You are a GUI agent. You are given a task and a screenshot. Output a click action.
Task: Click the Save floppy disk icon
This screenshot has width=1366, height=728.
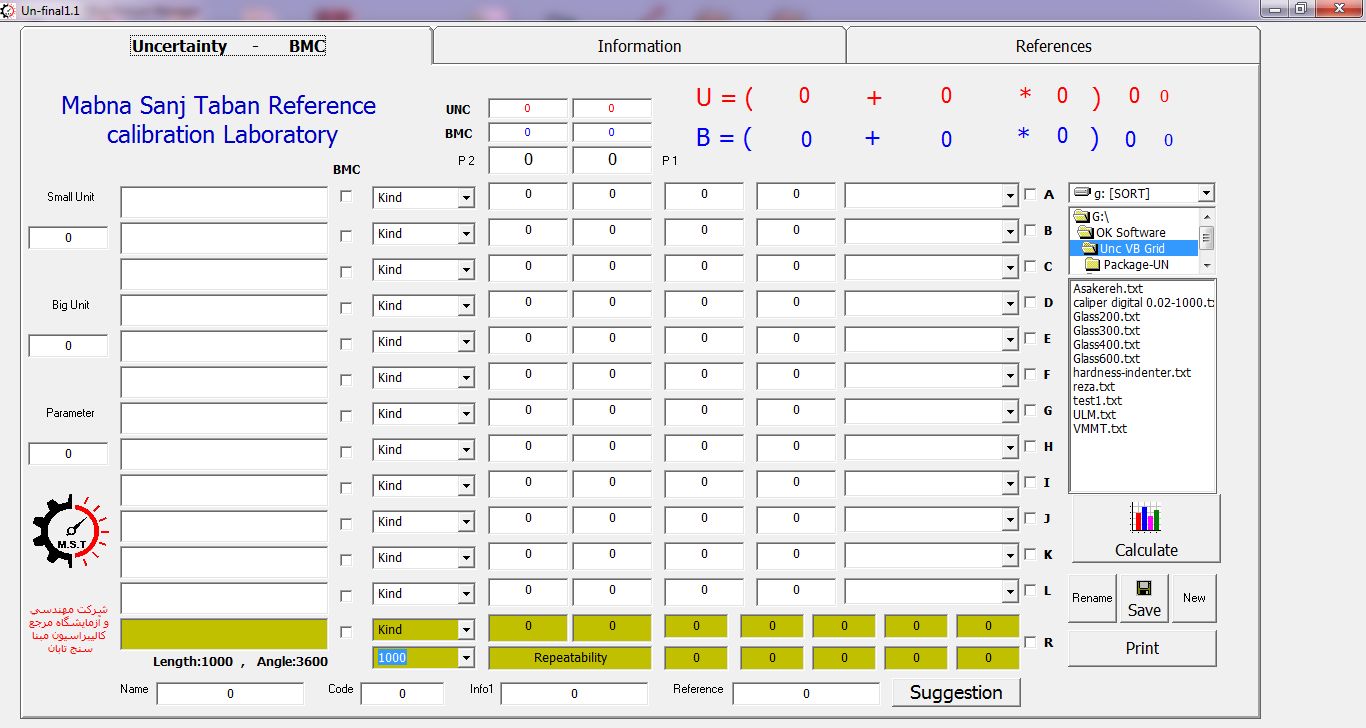point(1144,588)
